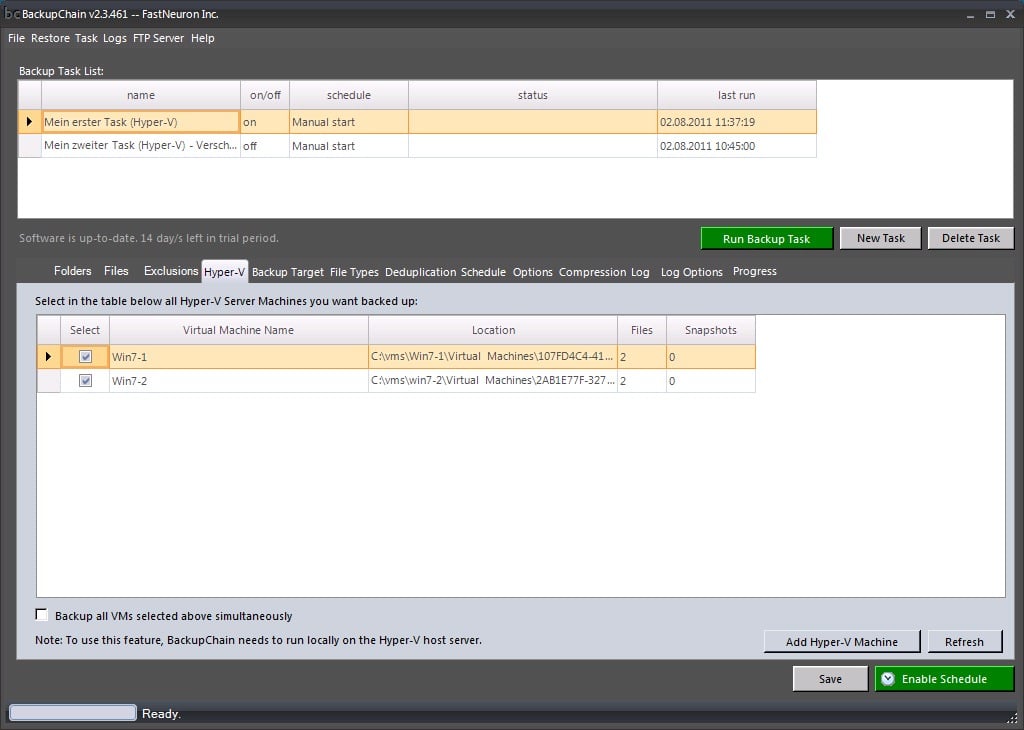The width and height of the screenshot is (1024, 730).
Task: Uncheck the Win7-1 virtual machine checkbox
Action: pyautogui.click(x=85, y=357)
